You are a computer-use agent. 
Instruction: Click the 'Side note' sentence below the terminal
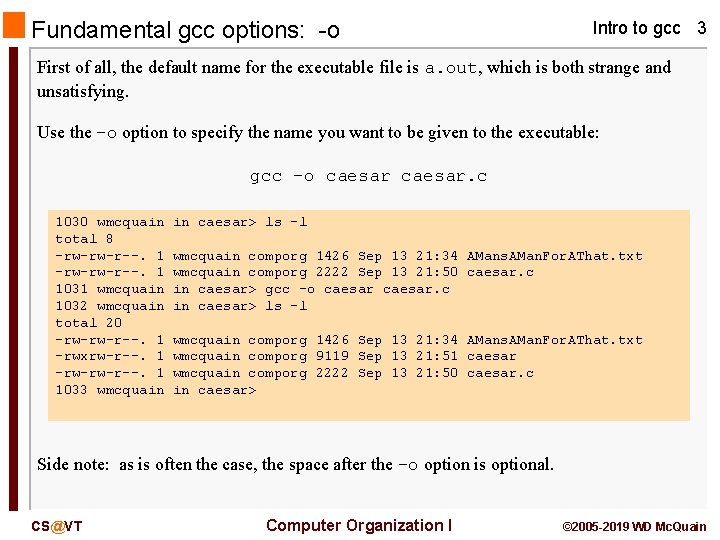tap(295, 464)
